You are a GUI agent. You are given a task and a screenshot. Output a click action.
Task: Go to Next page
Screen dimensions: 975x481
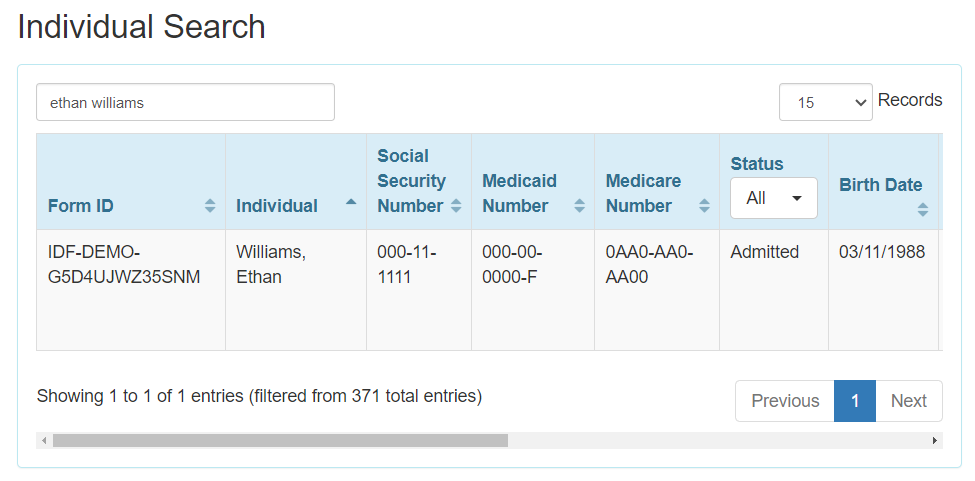coord(908,401)
